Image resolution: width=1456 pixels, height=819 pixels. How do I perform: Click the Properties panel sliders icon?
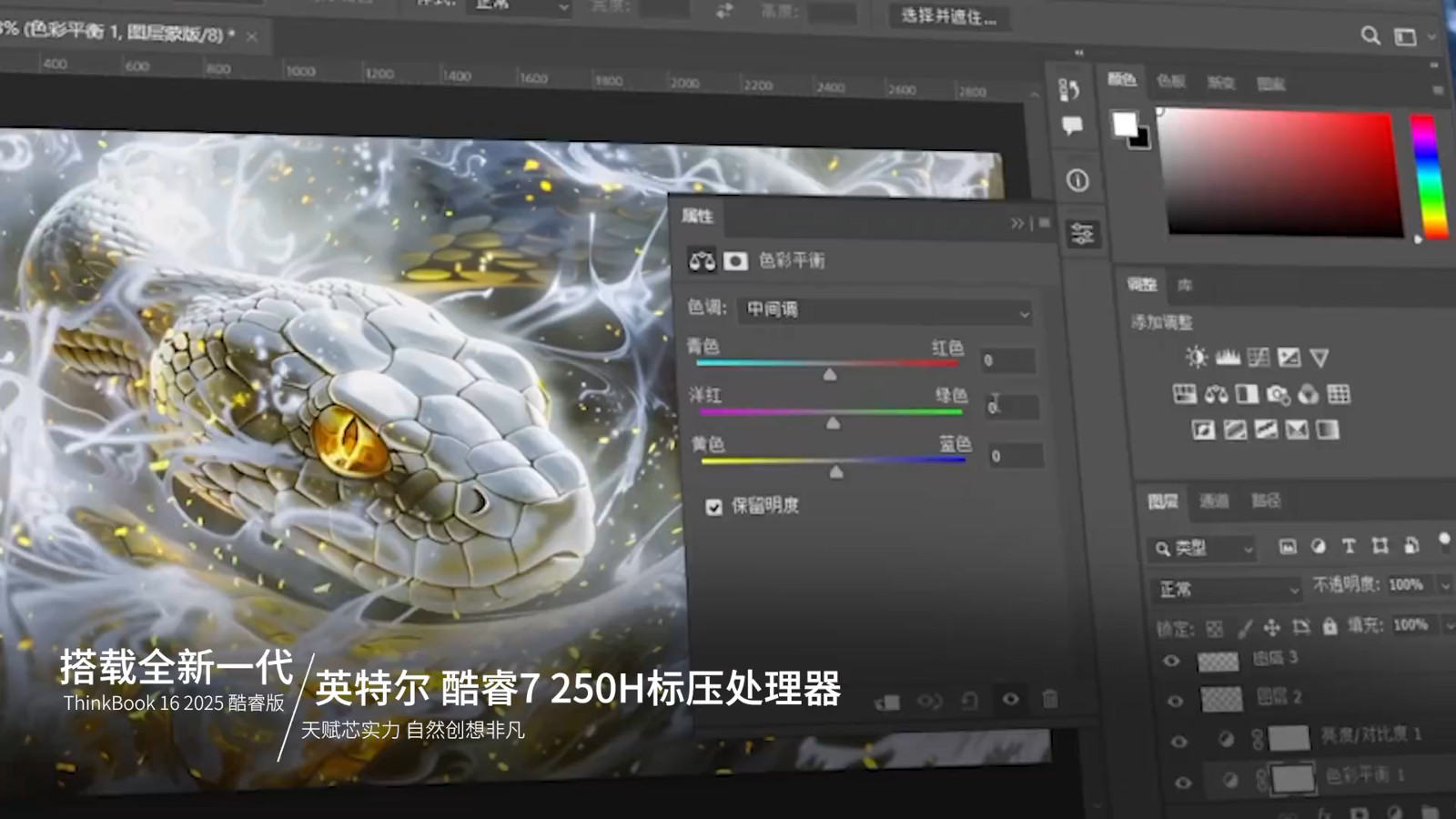[1082, 234]
